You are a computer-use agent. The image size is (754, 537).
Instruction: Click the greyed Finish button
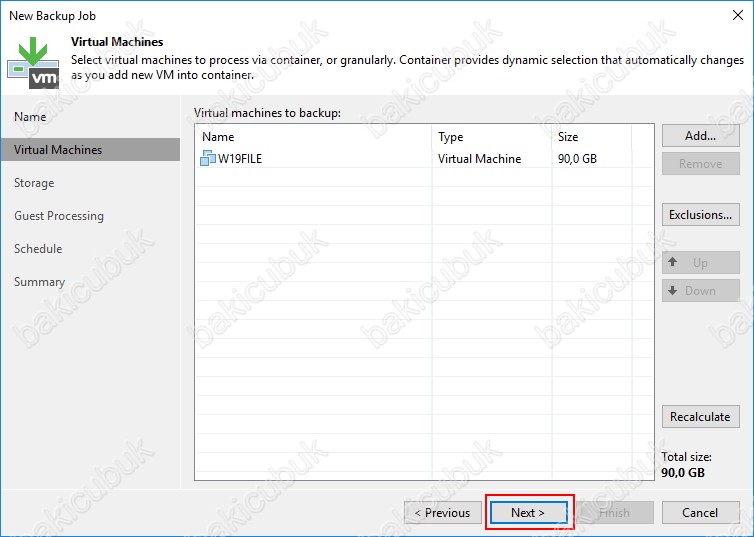click(x=615, y=512)
